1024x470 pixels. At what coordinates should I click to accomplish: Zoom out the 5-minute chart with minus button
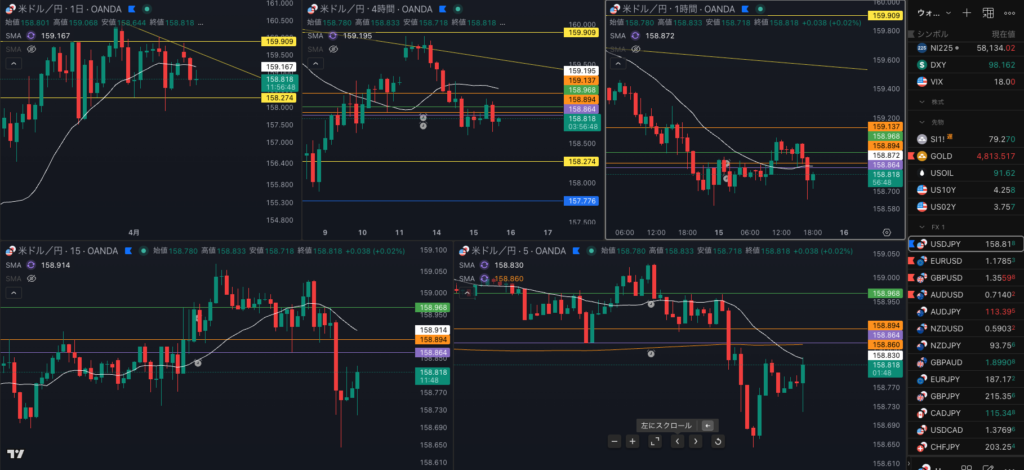[615, 441]
